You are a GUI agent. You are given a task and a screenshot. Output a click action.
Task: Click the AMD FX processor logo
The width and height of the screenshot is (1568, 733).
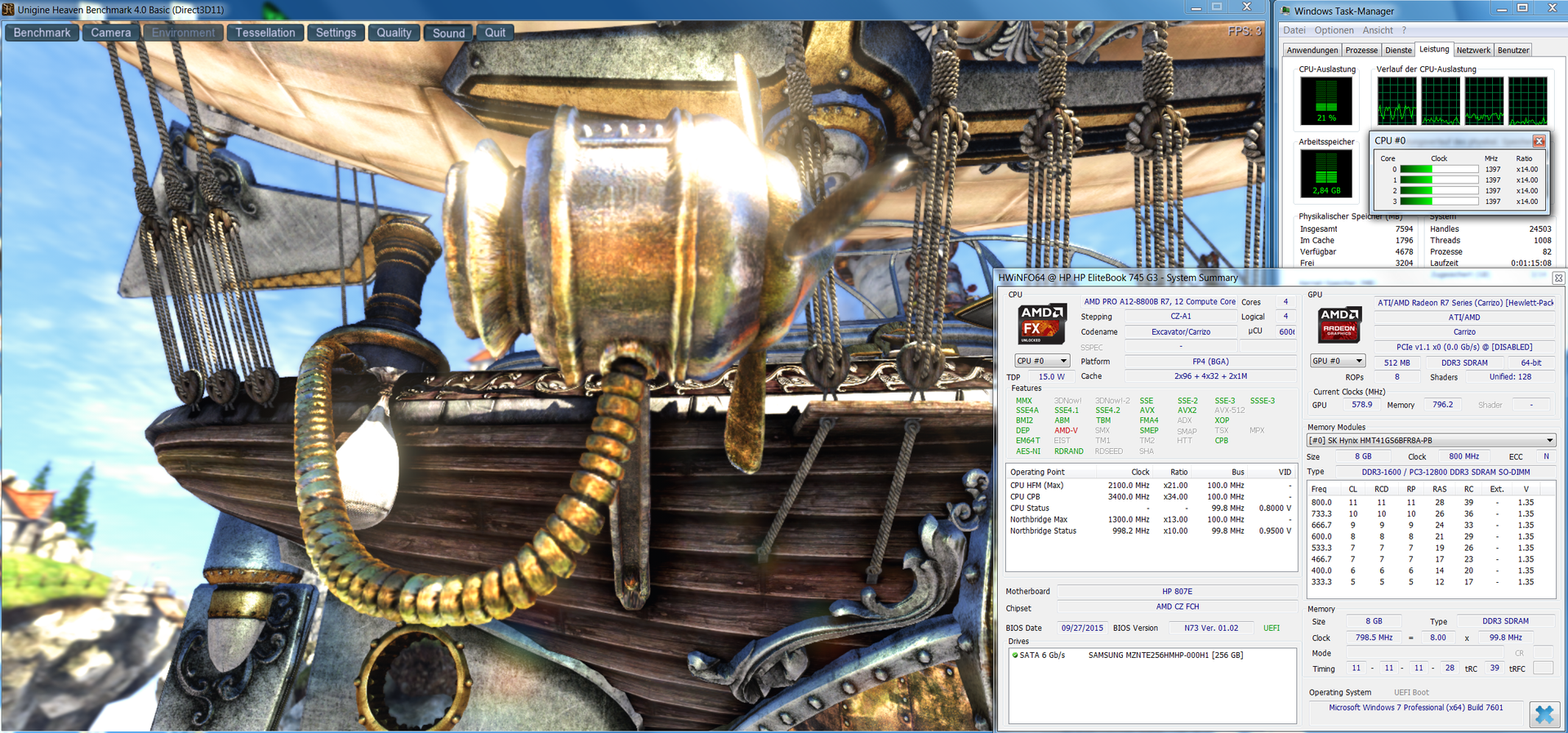pyautogui.click(x=1041, y=324)
